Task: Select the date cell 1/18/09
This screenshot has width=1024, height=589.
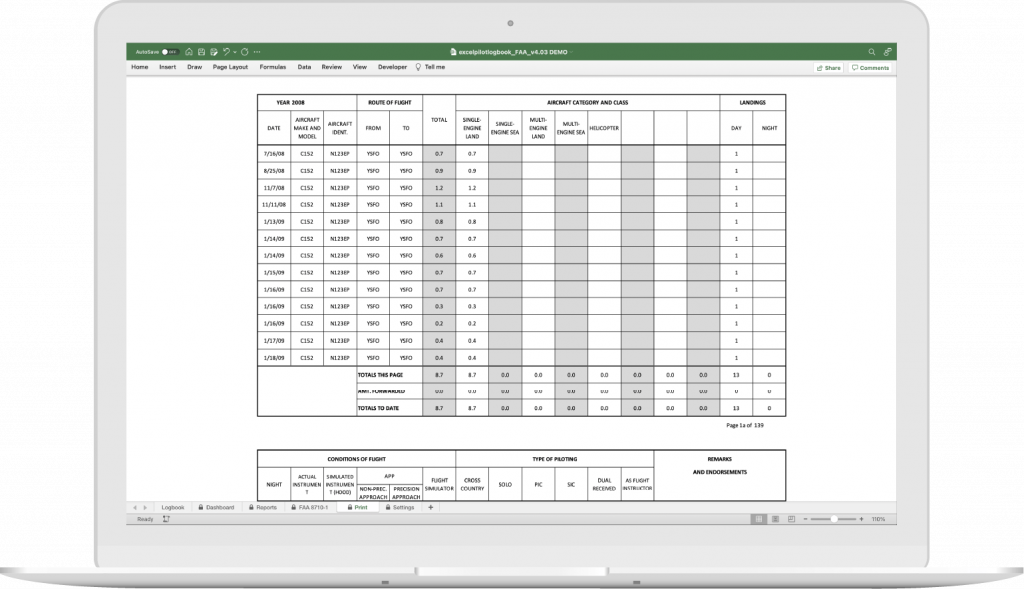Action: pyautogui.click(x=274, y=358)
